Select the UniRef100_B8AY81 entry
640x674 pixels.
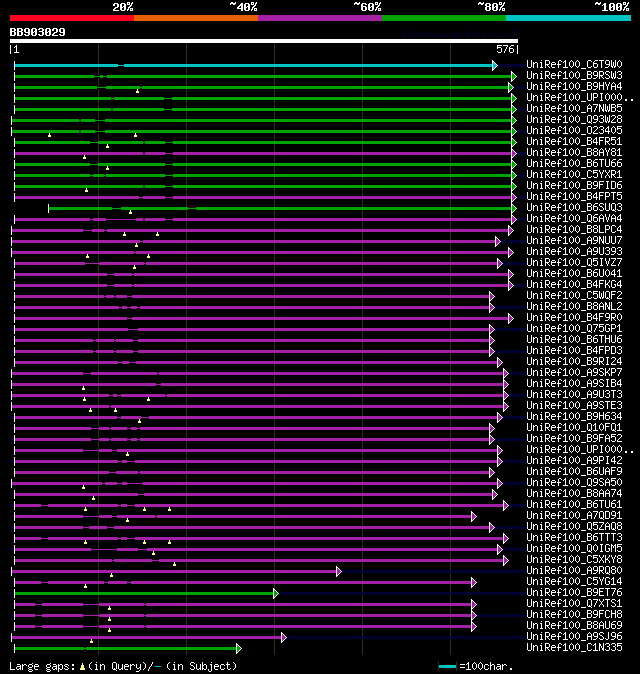[x=574, y=153]
